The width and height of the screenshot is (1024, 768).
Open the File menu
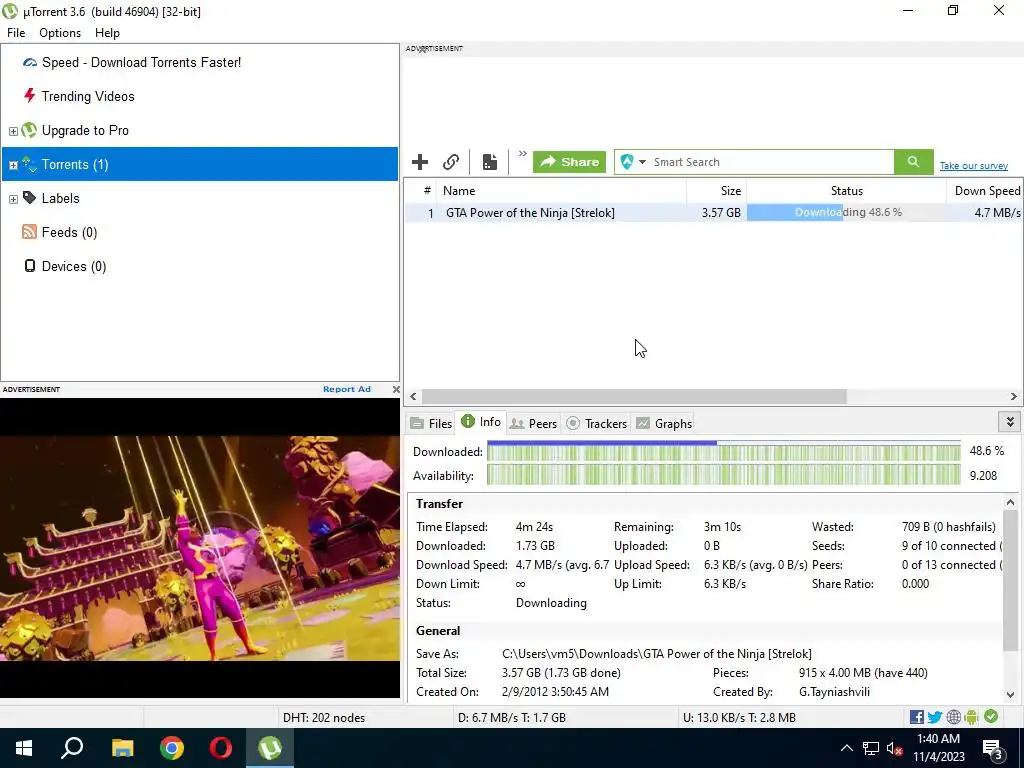coord(16,33)
